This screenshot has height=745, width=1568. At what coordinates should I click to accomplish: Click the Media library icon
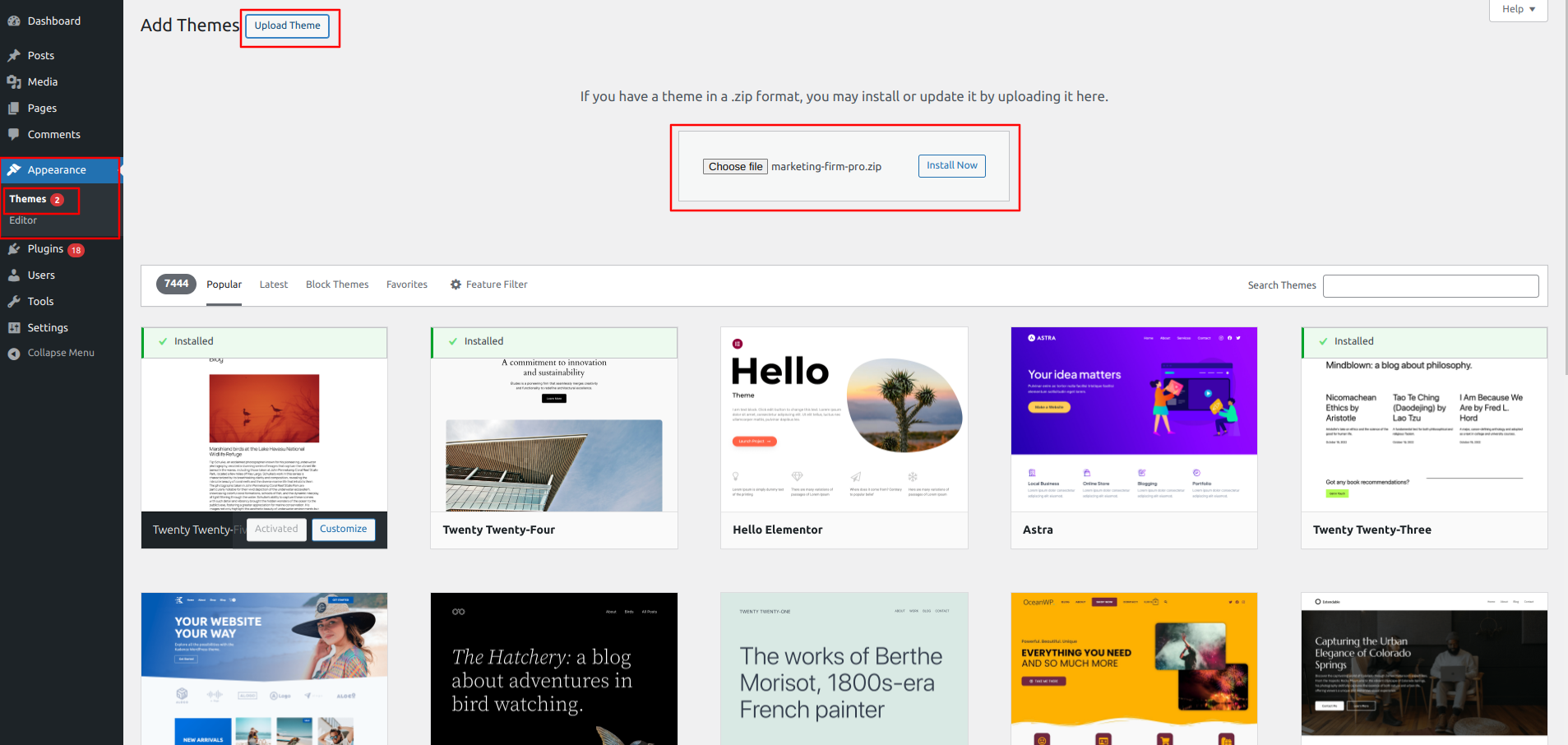(x=14, y=82)
